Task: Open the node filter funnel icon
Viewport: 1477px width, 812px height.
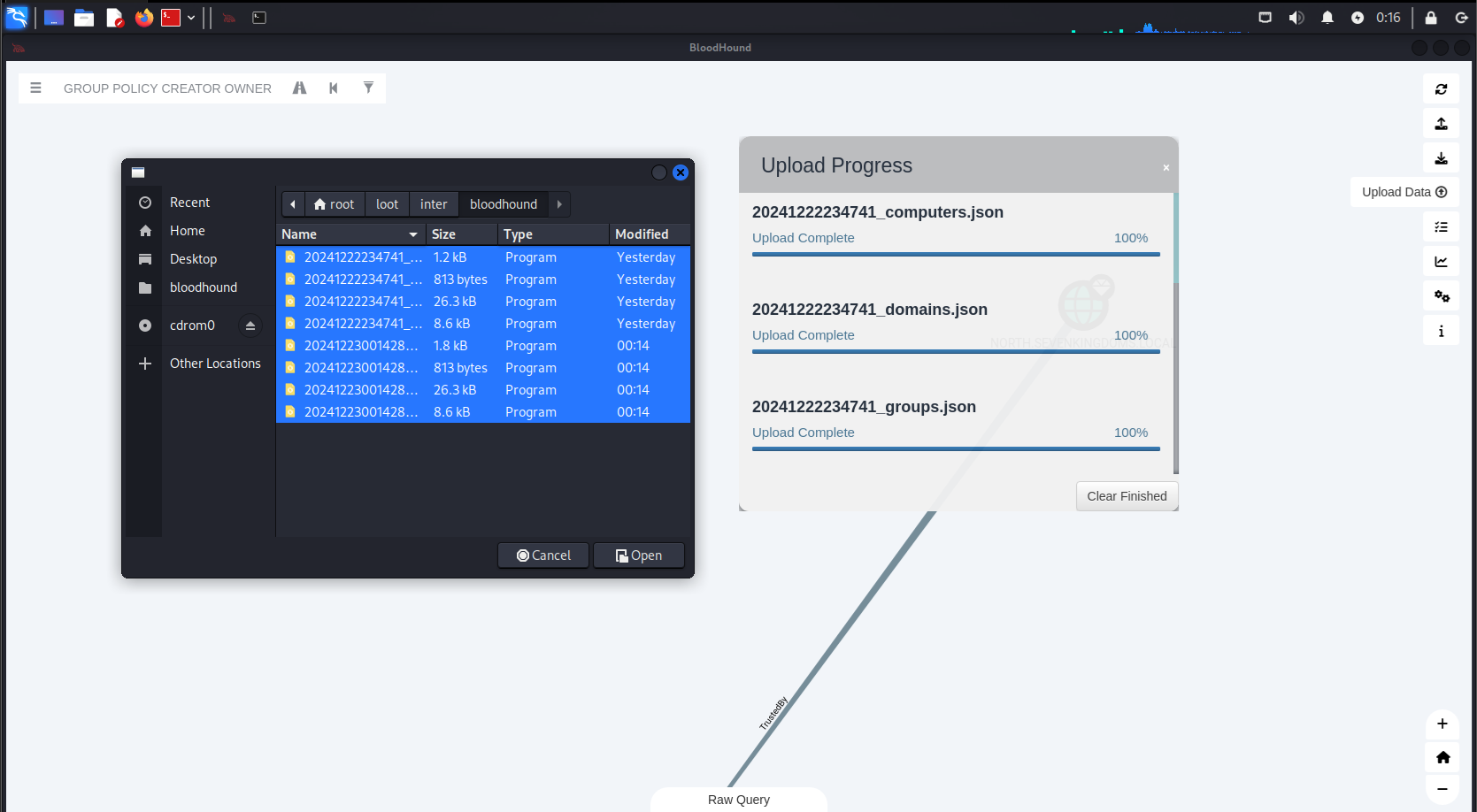Action: (368, 88)
